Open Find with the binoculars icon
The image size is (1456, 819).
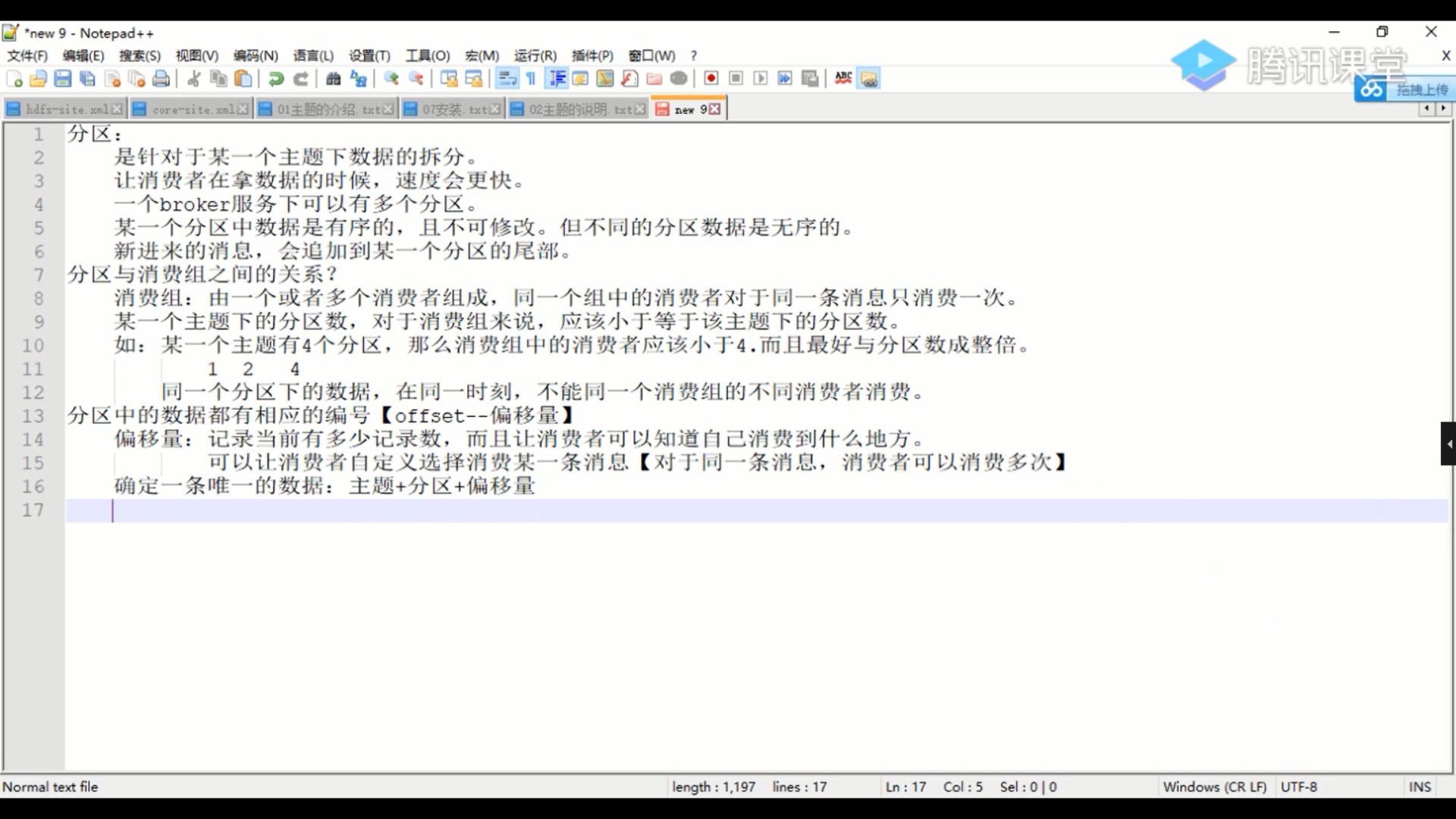[x=334, y=79]
